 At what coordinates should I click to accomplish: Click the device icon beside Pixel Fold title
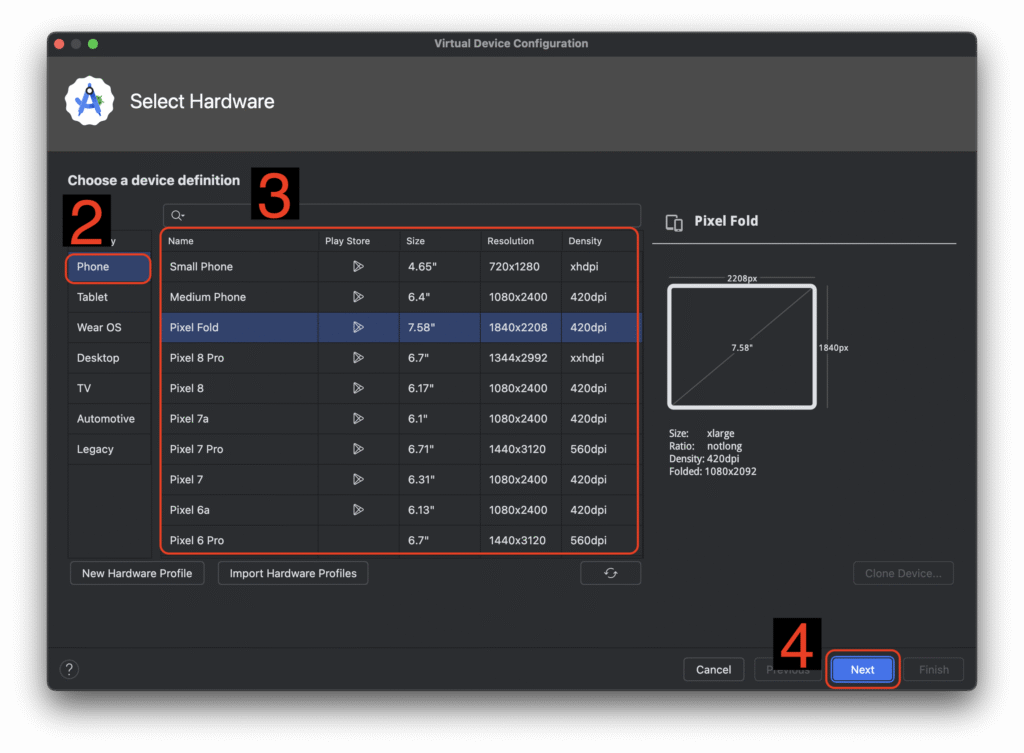[x=674, y=222]
